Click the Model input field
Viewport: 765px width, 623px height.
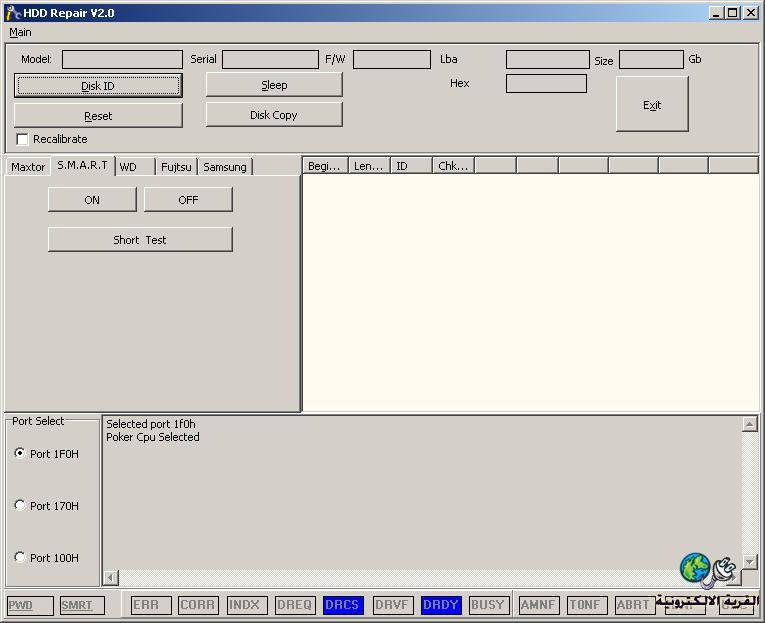tap(122, 60)
